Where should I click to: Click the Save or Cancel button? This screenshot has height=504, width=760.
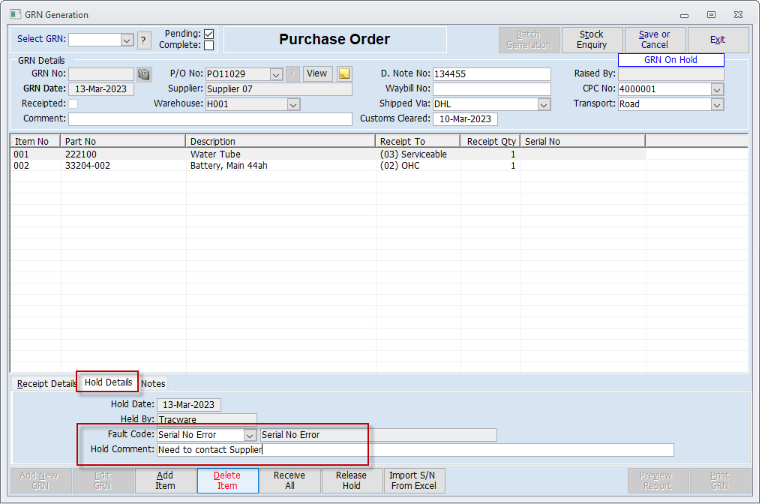pyautogui.click(x=655, y=40)
